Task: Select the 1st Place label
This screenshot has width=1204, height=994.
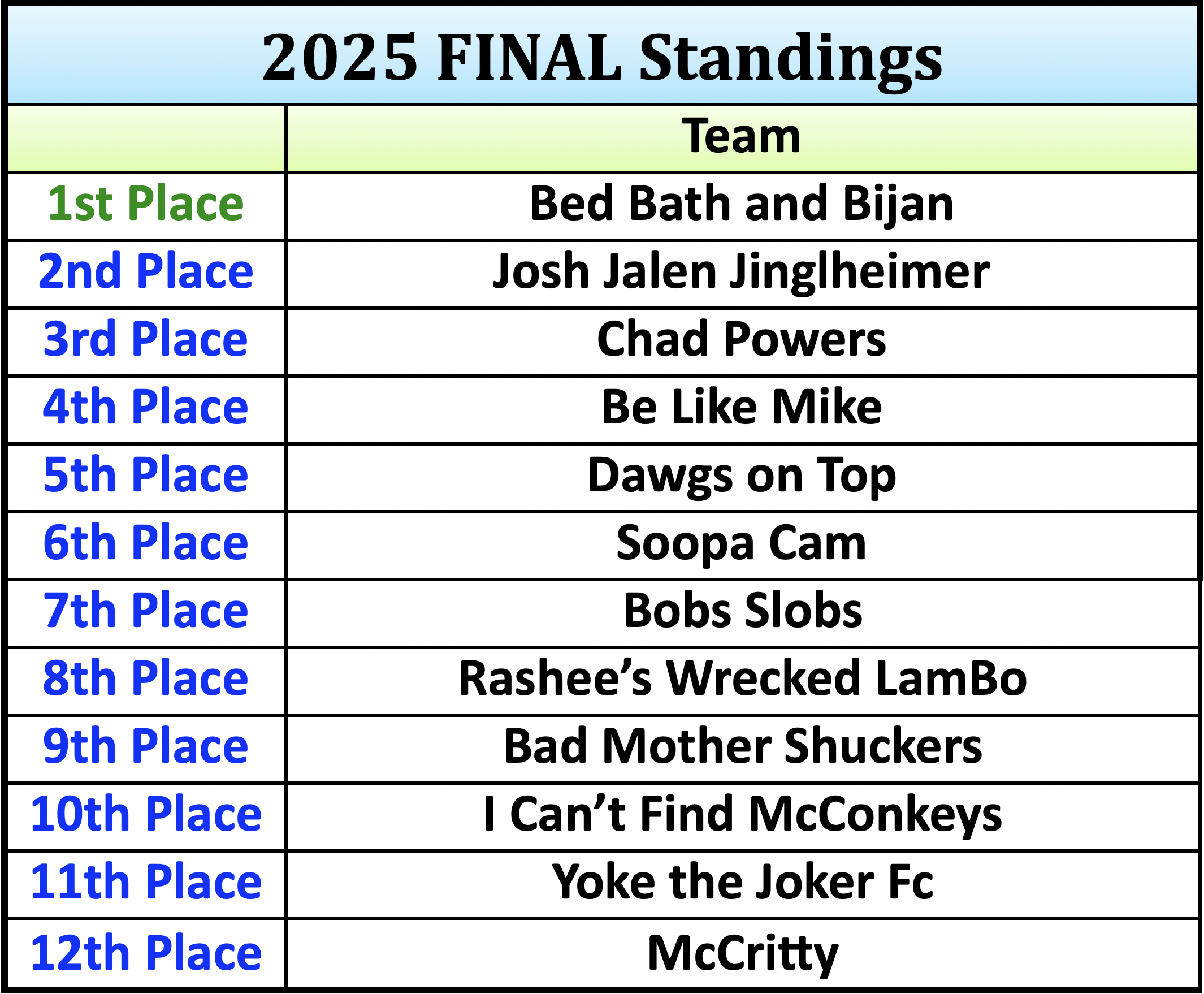Action: coord(146,204)
